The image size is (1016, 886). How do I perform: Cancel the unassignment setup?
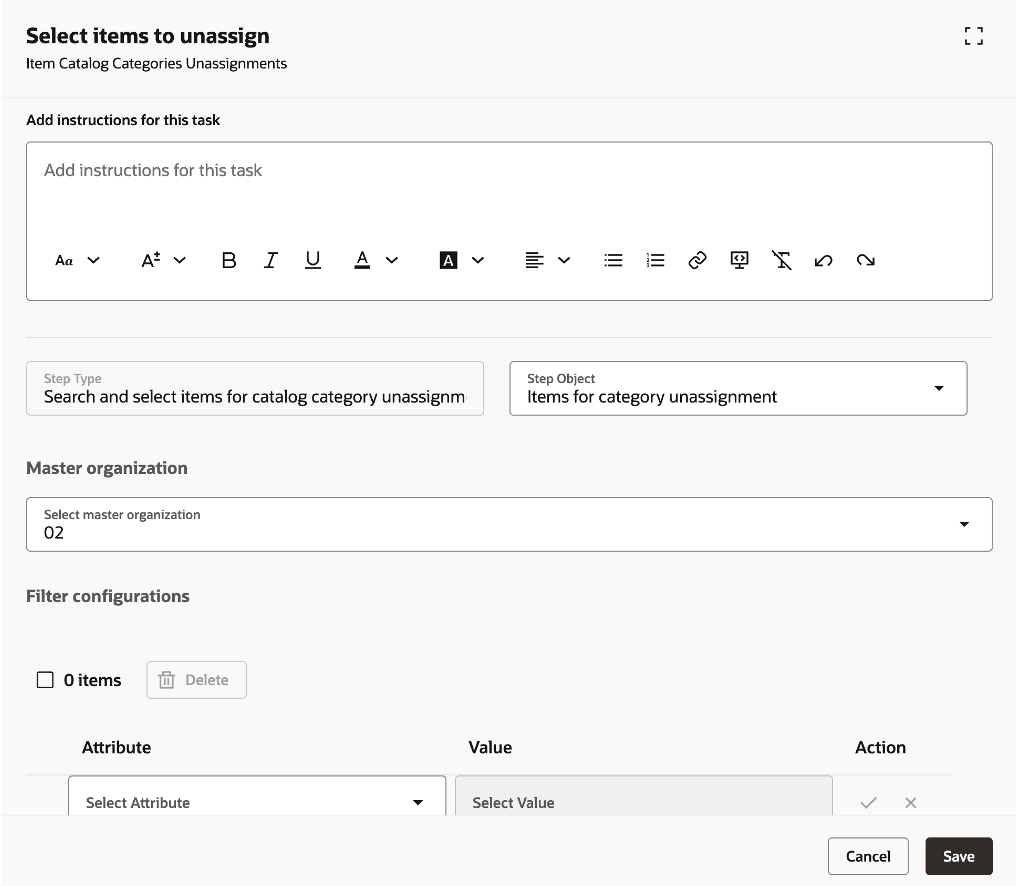867,855
